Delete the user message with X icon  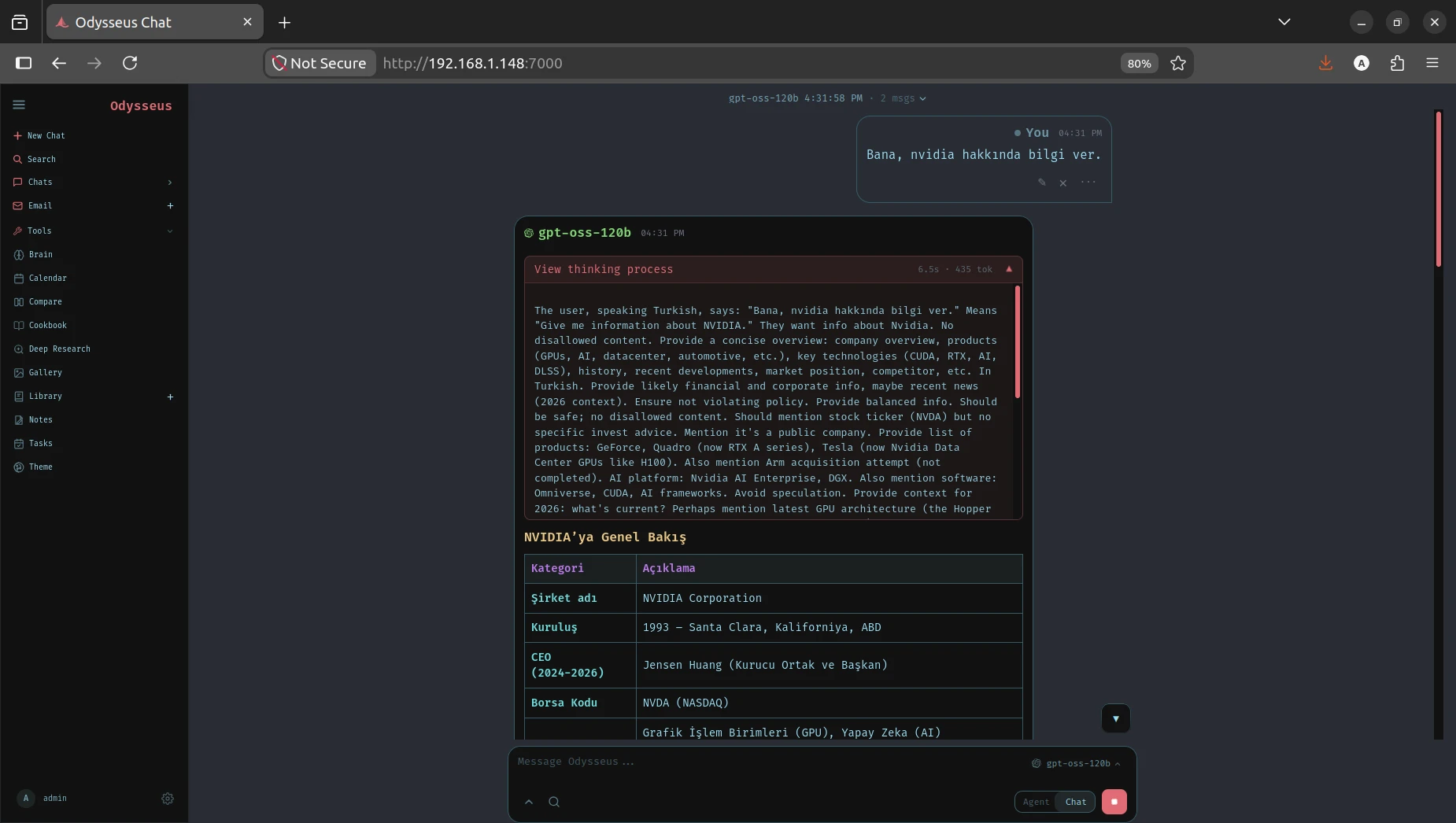click(1063, 183)
